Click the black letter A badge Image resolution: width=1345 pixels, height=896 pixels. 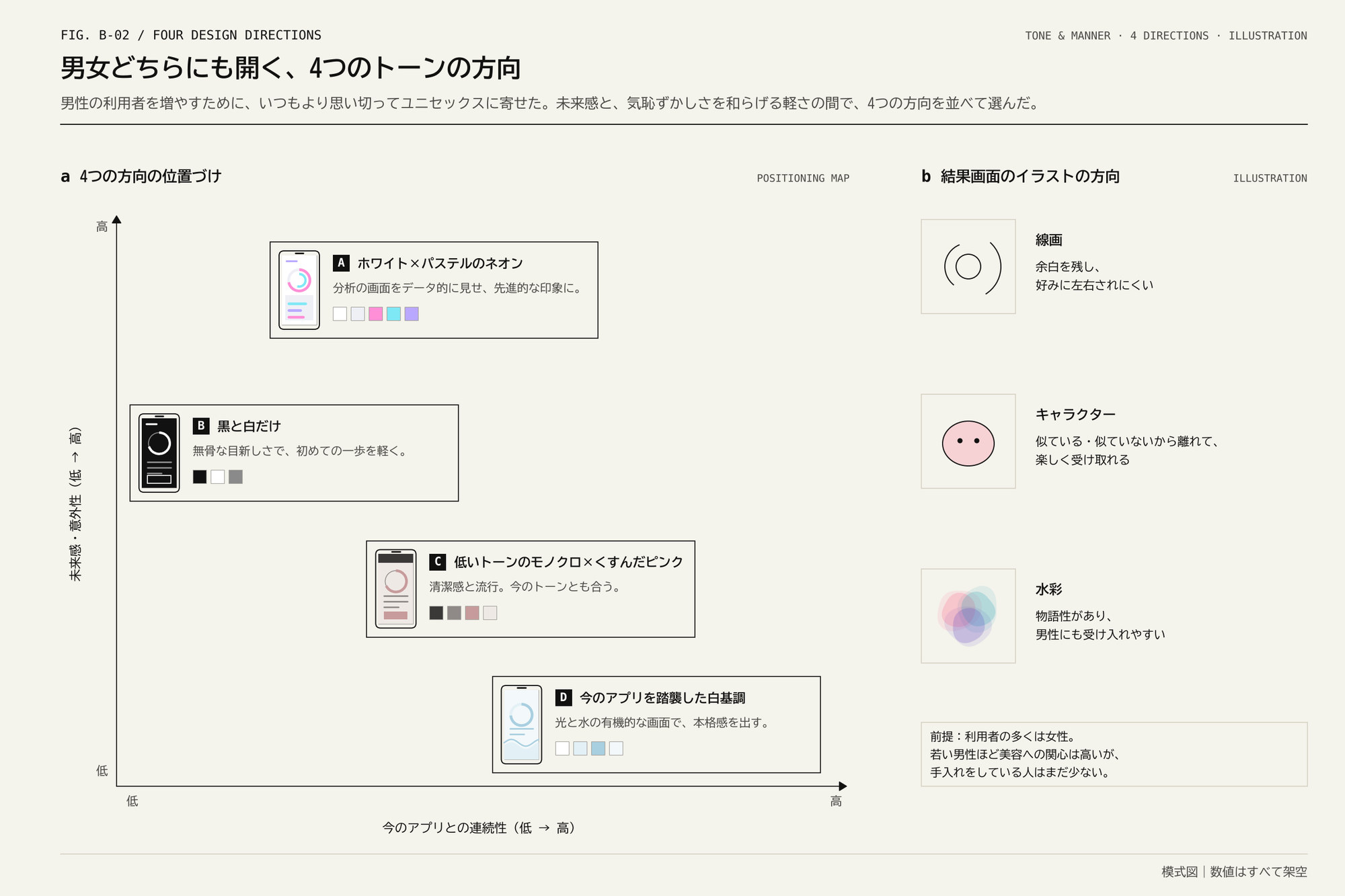click(x=341, y=263)
